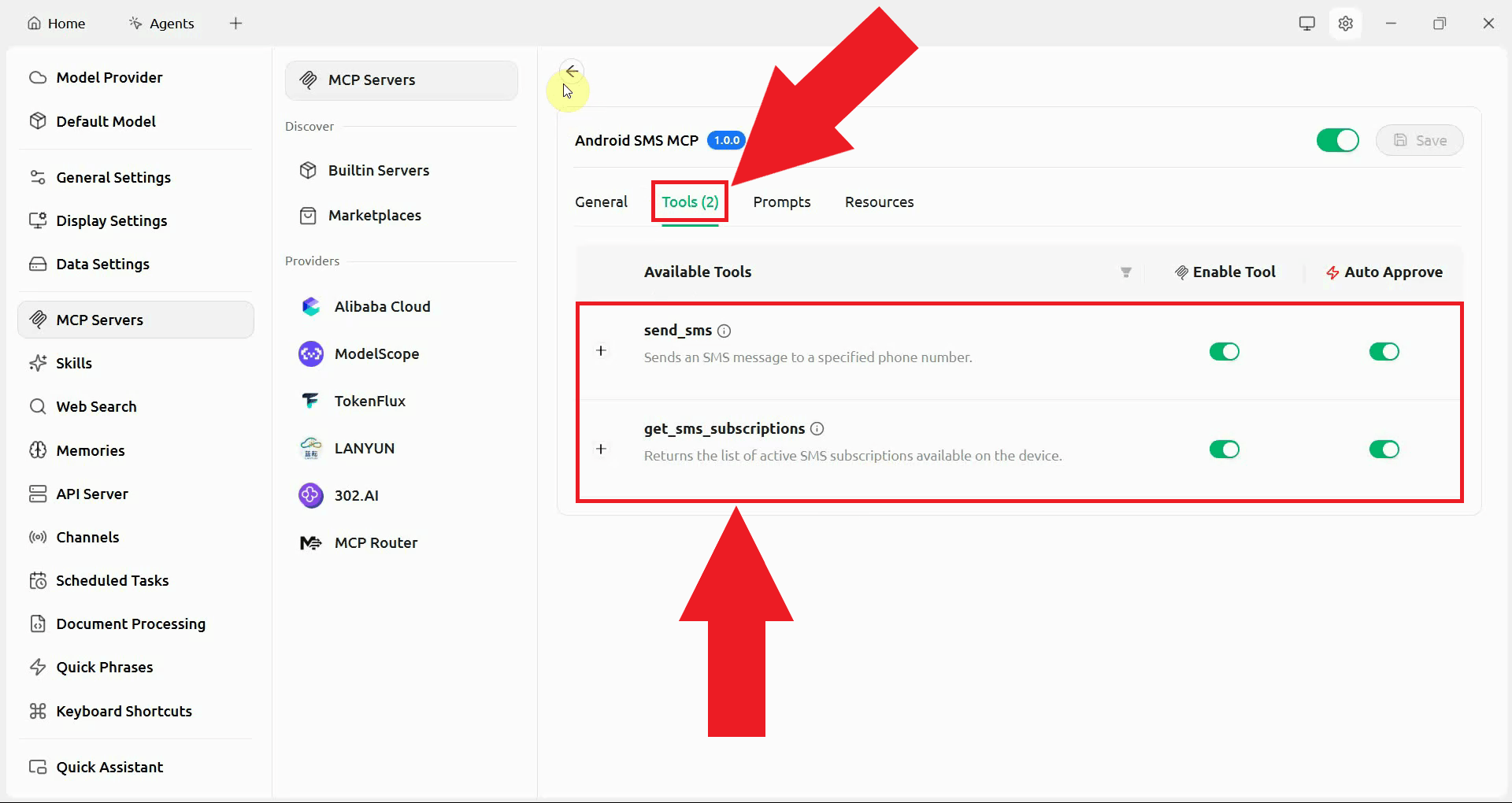This screenshot has height=803, width=1512.
Task: Click the Document Processing file icon
Action: pos(38,624)
